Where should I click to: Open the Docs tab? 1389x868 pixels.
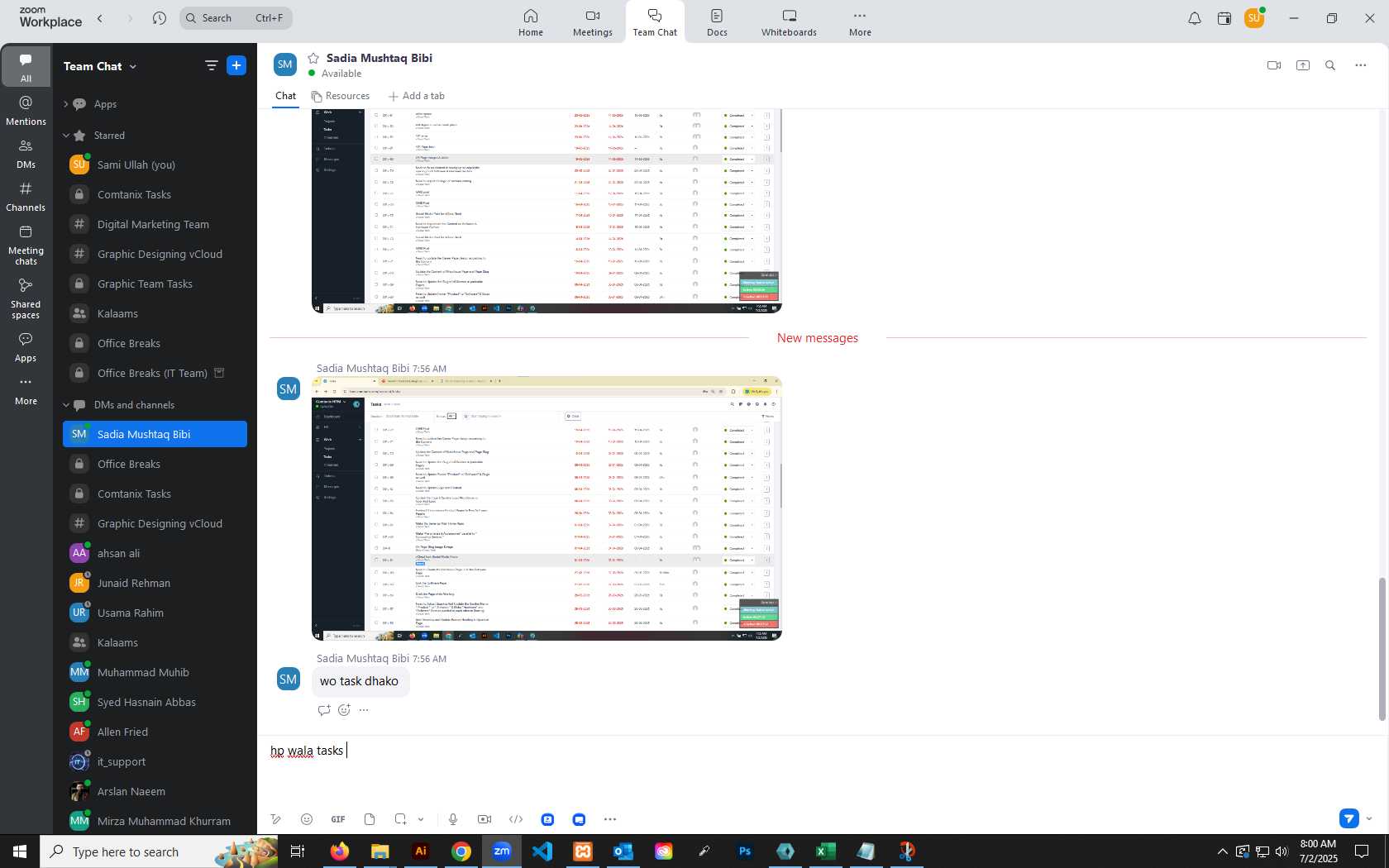tap(717, 22)
